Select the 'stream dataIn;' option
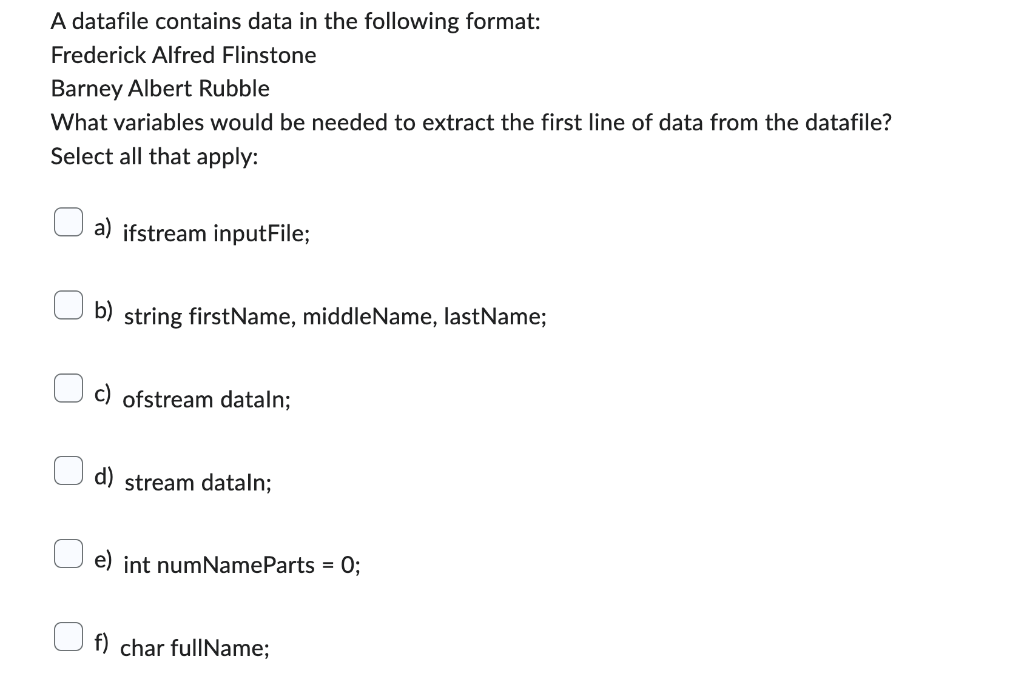Image resolution: width=1024 pixels, height=696 pixels. coord(196,483)
